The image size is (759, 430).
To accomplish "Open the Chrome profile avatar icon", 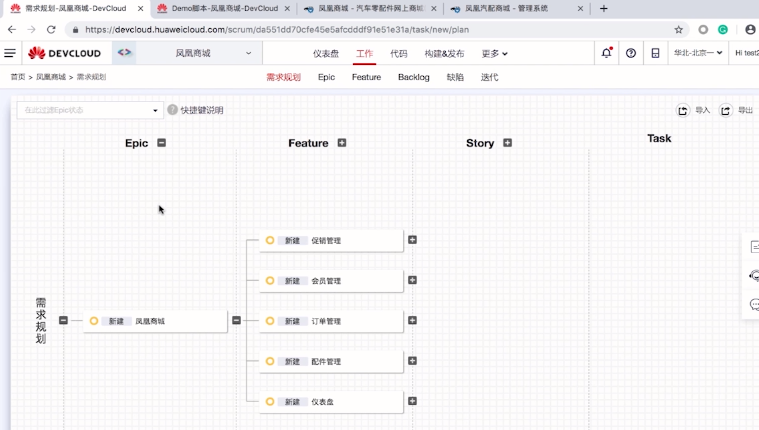I will [750, 30].
